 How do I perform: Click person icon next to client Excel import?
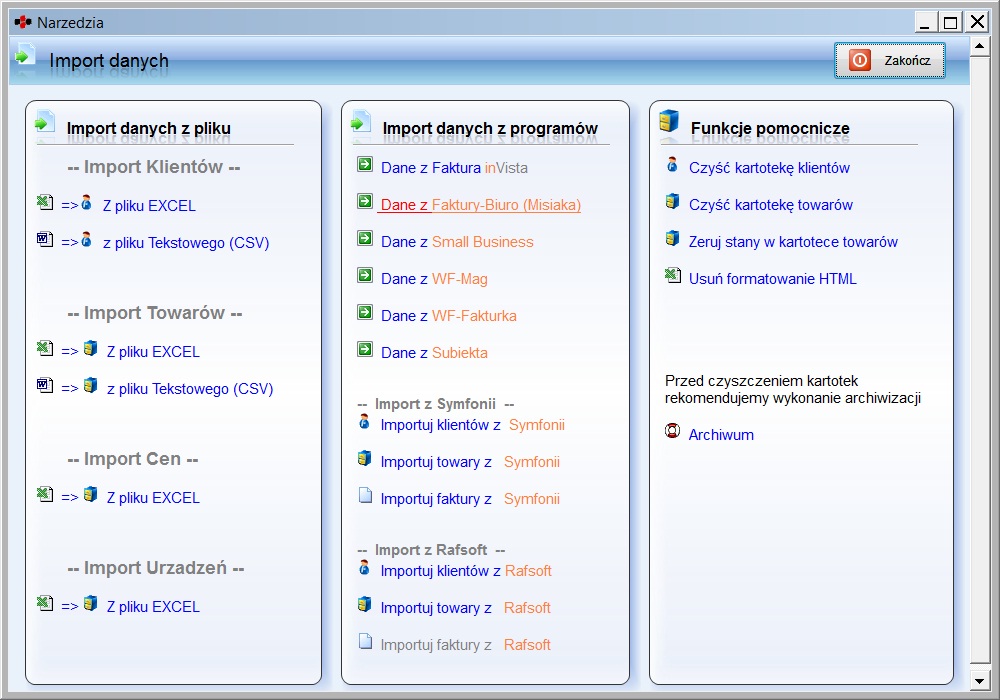tap(87, 203)
